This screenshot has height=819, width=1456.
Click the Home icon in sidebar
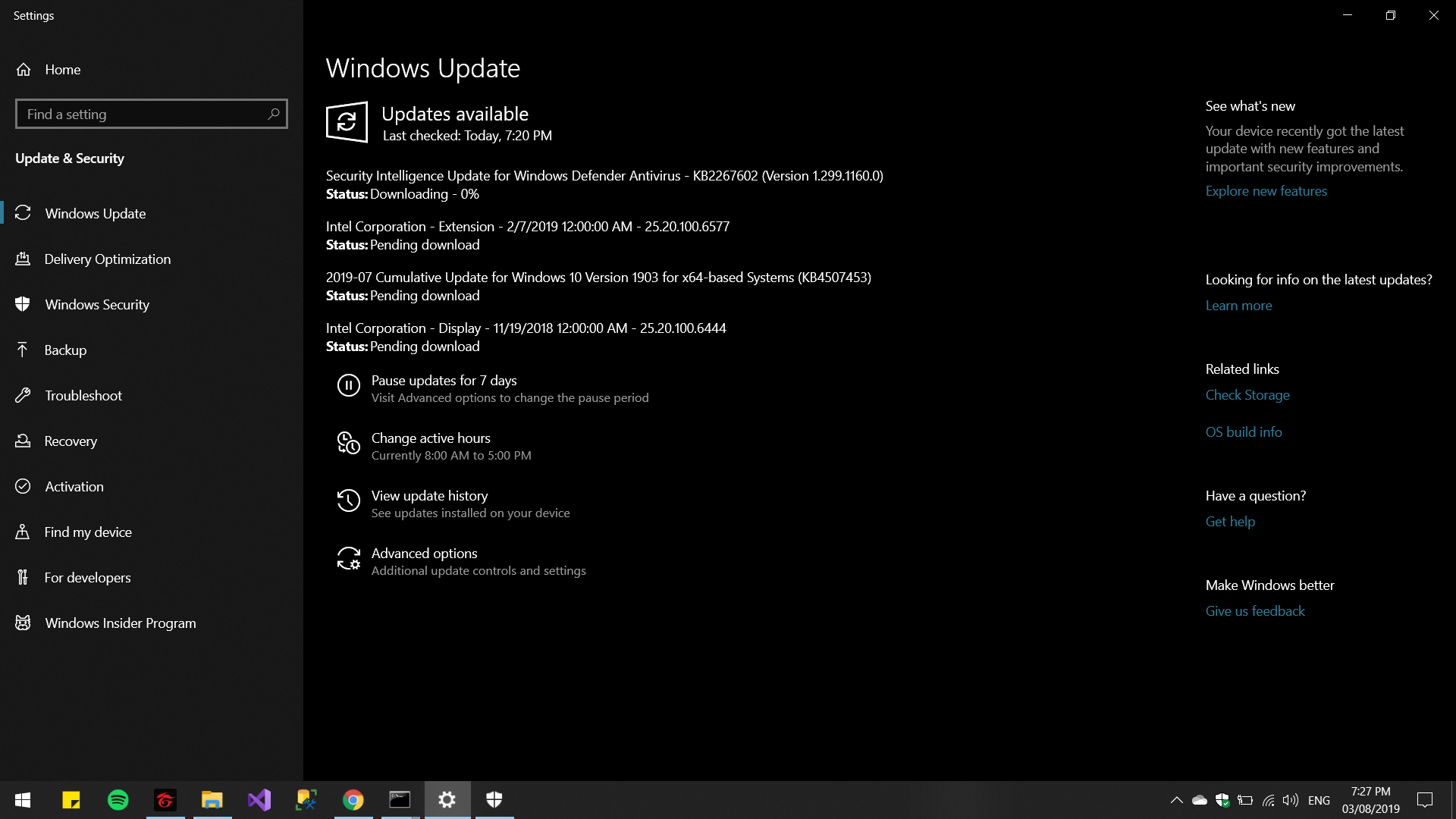click(24, 69)
